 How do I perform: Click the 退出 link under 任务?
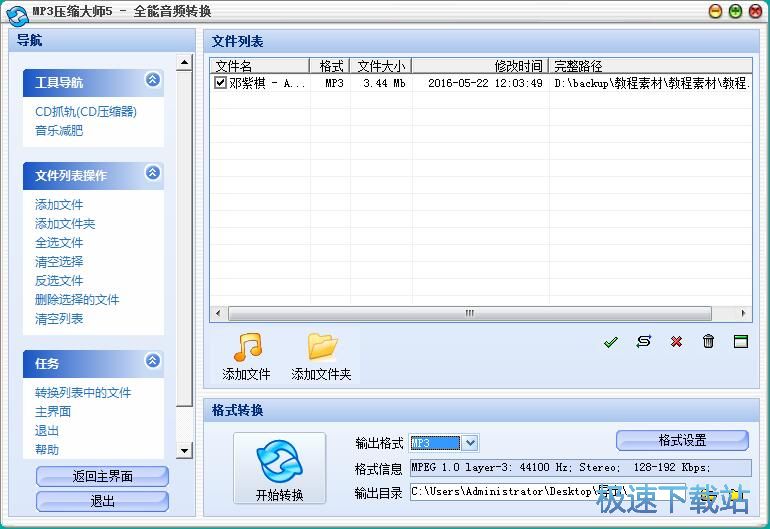(47, 431)
